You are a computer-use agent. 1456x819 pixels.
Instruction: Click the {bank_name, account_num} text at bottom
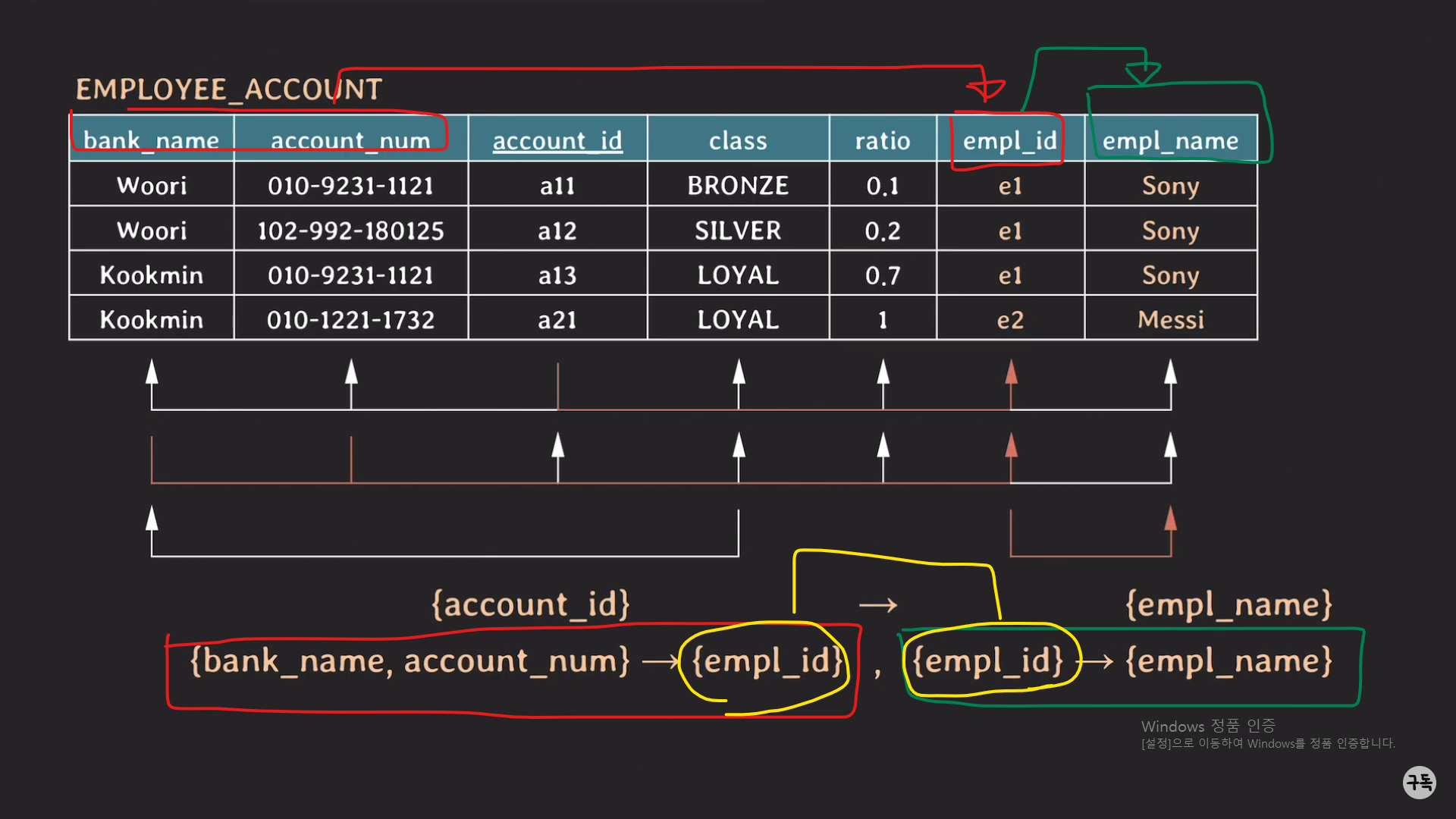(x=409, y=661)
